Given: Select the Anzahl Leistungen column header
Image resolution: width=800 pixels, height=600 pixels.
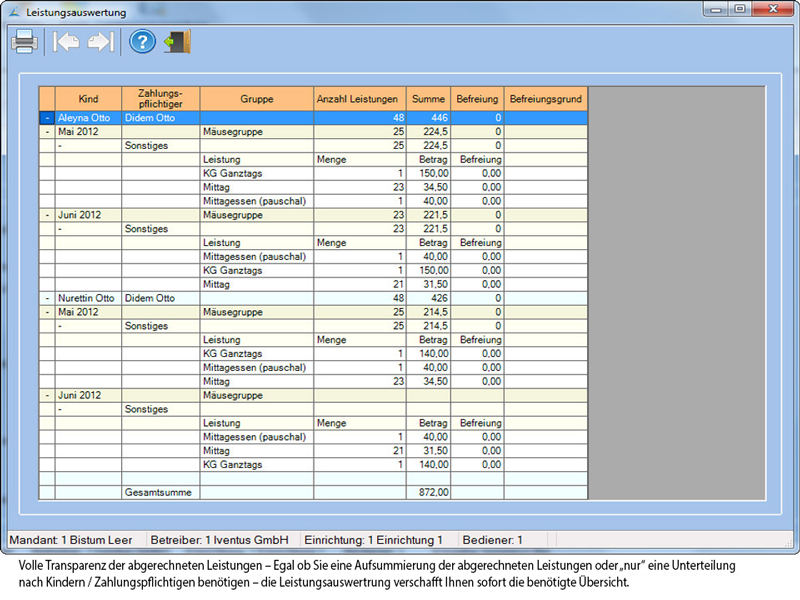Looking at the screenshot, I should coord(360,99).
